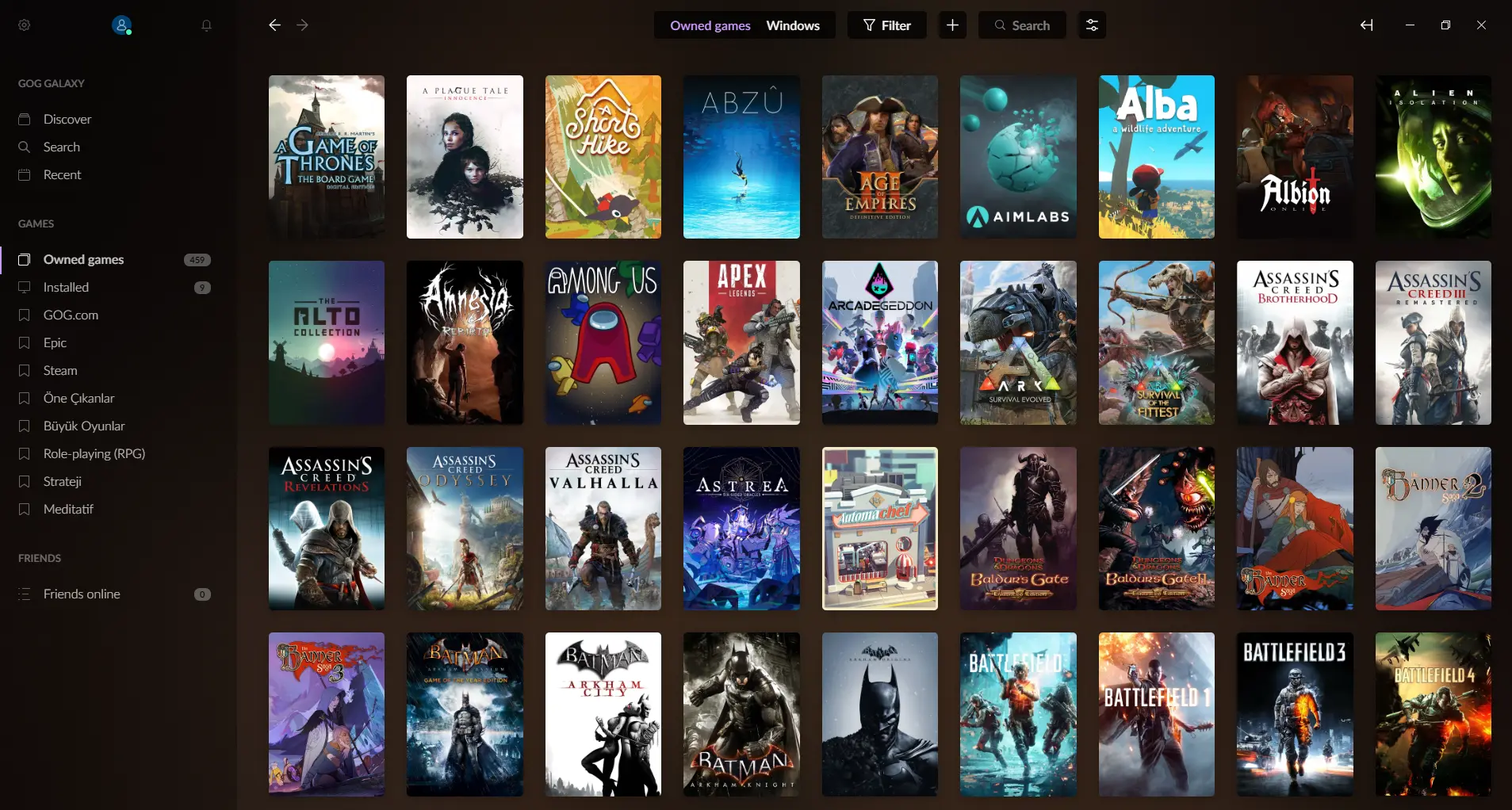This screenshot has width=1512, height=810.
Task: Open the Steam bookmark
Action: pos(117,370)
